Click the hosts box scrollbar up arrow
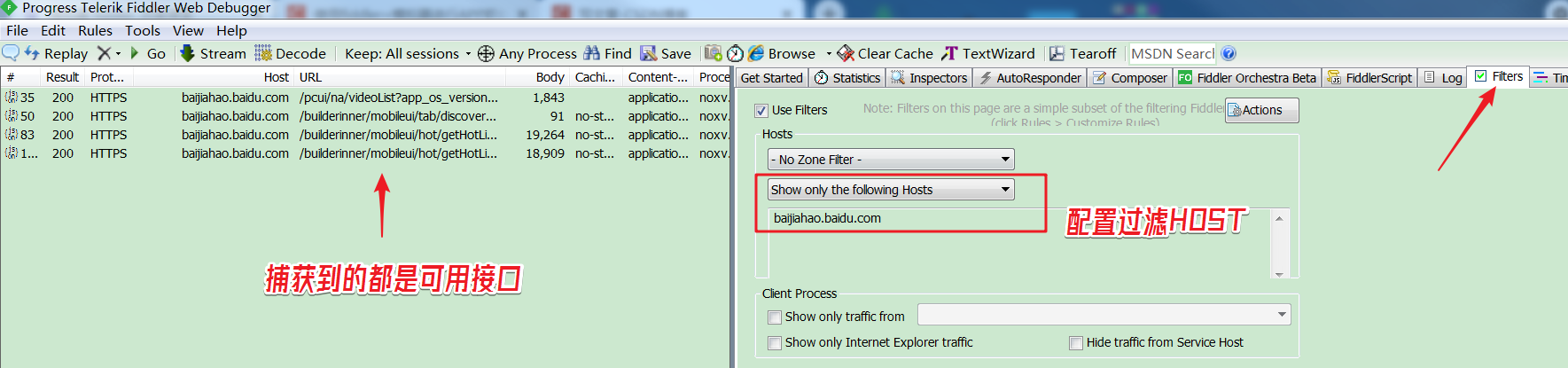The height and width of the screenshot is (368, 1568). click(1279, 218)
